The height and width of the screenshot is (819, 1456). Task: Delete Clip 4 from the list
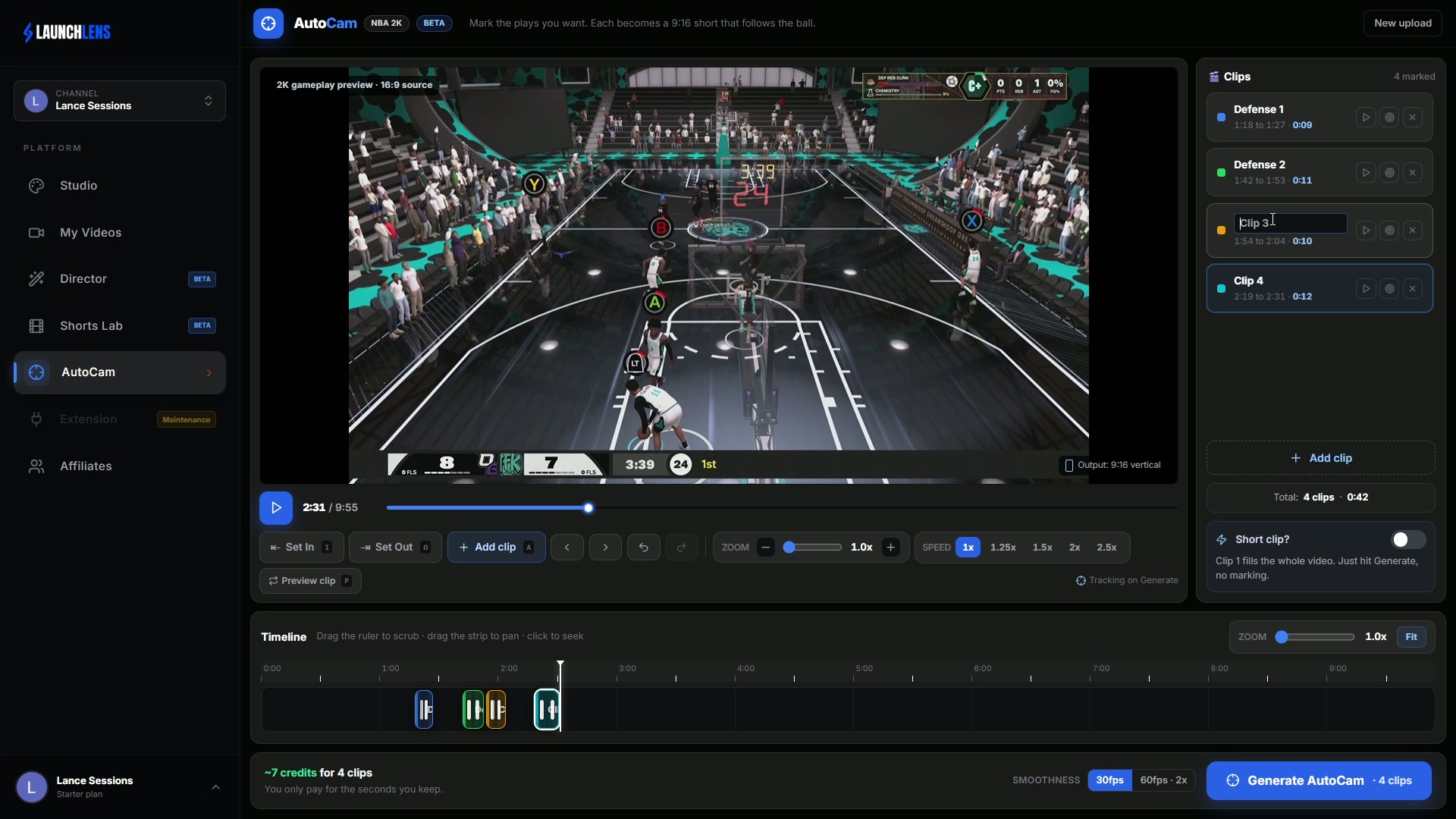point(1412,289)
